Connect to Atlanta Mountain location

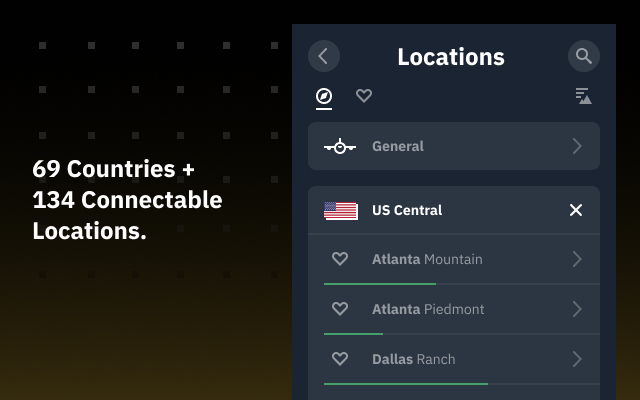click(x=427, y=259)
